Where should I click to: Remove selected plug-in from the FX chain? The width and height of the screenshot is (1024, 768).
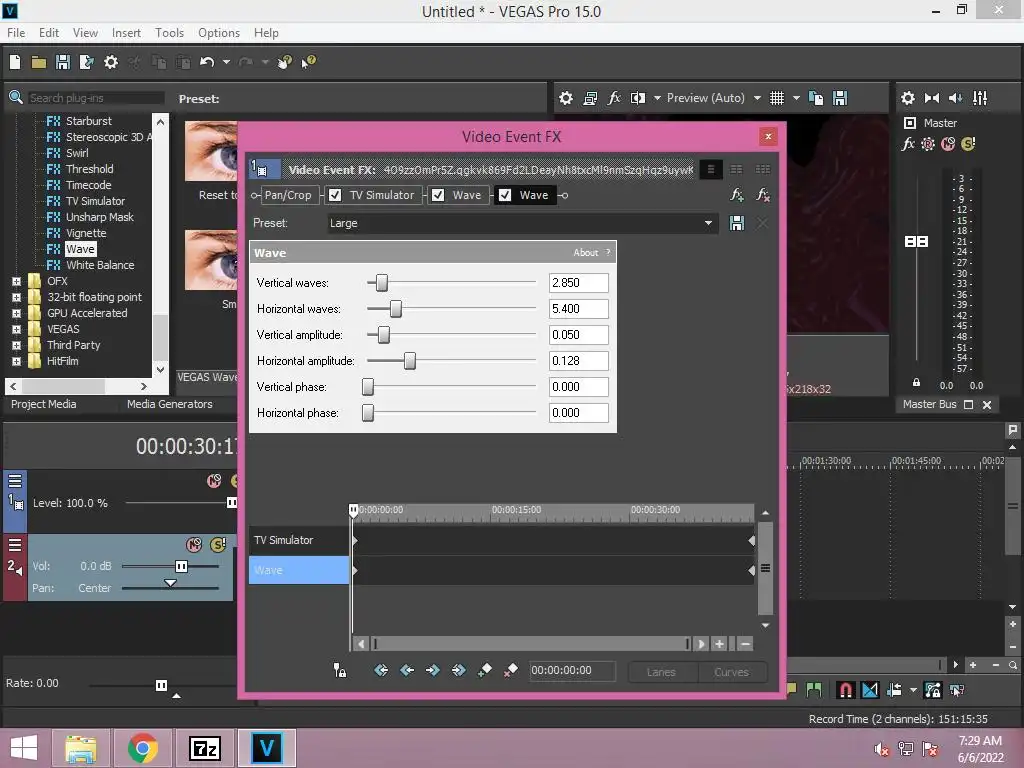coord(762,195)
